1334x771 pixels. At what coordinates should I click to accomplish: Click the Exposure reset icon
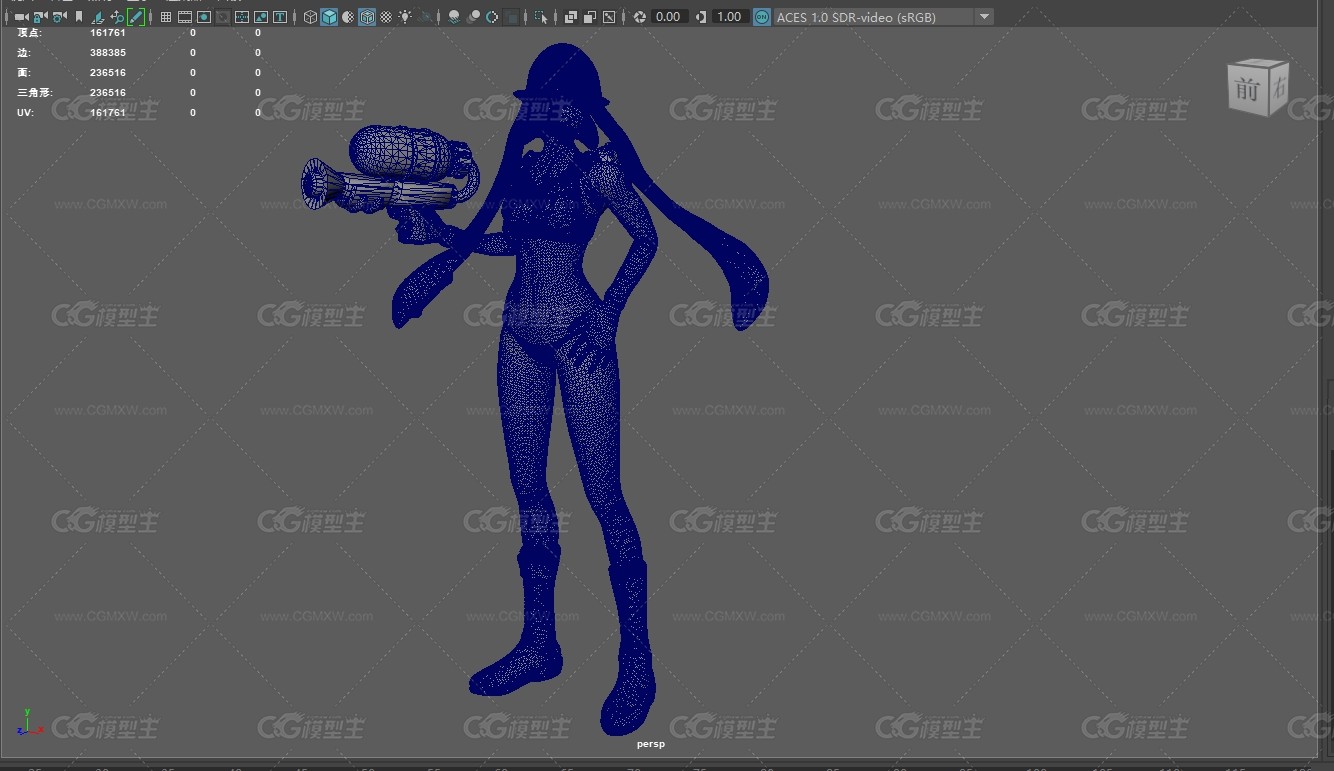(x=640, y=17)
